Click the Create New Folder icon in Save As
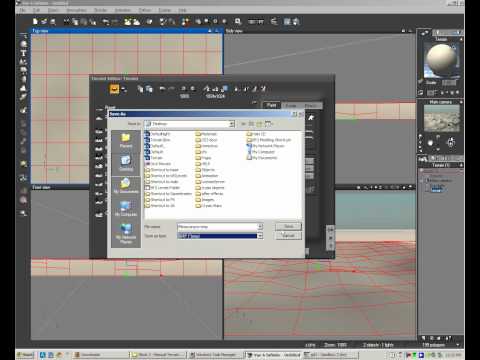 (x=259, y=124)
